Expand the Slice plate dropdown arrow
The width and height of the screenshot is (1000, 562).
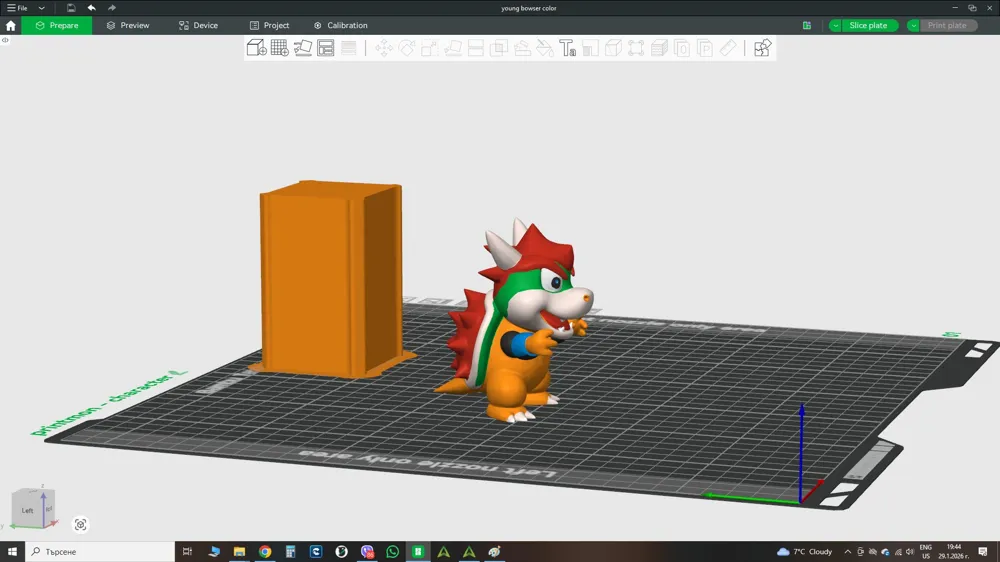pyautogui.click(x=835, y=26)
